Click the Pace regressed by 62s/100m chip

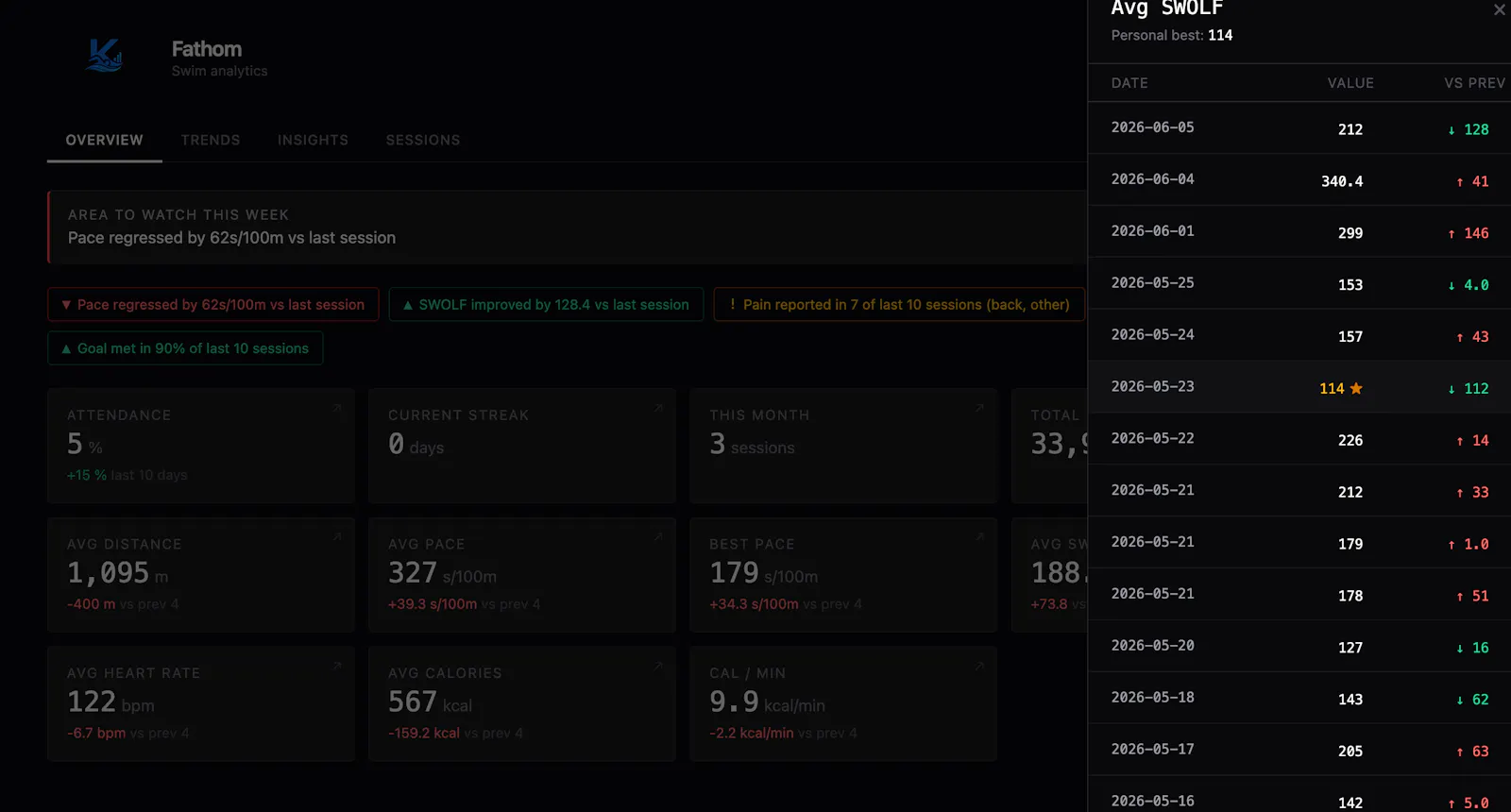point(212,304)
